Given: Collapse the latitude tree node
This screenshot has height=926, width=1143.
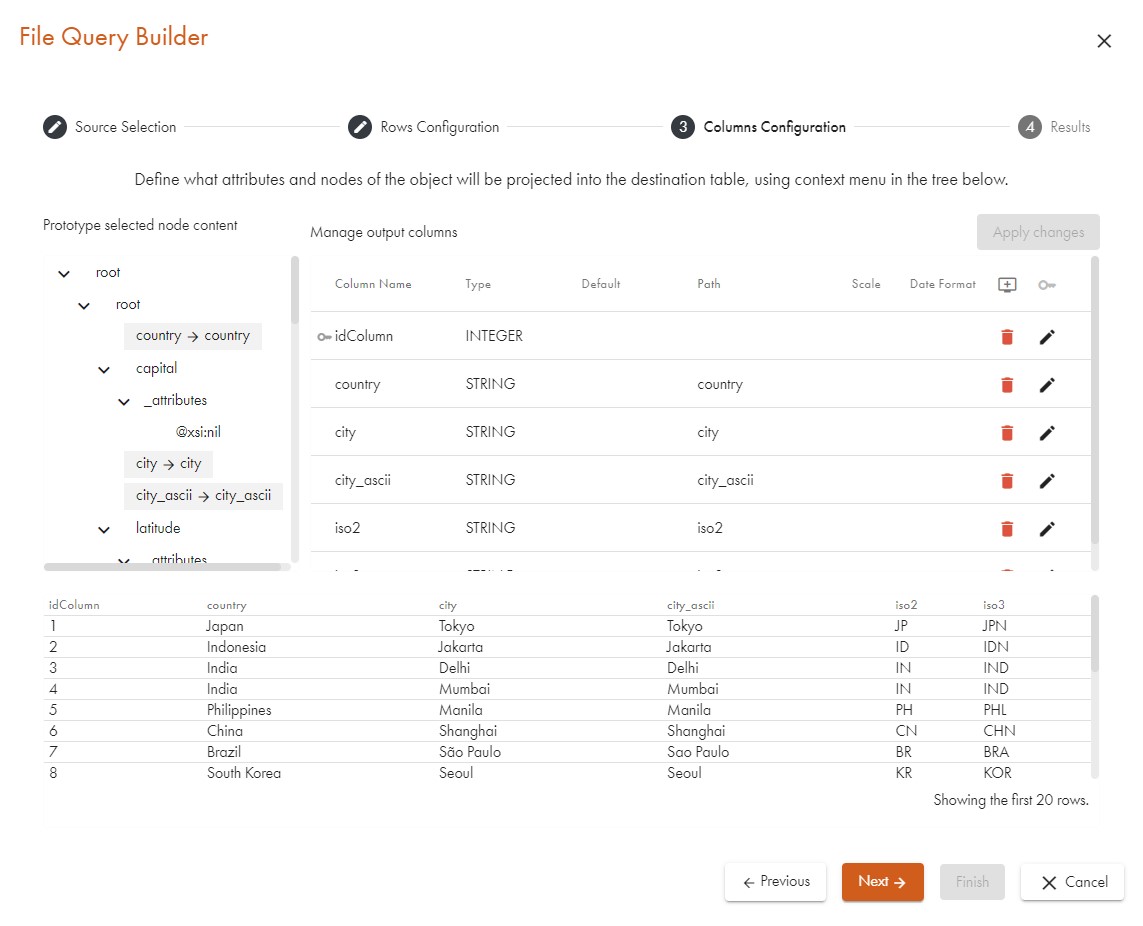Looking at the screenshot, I should point(104,529).
